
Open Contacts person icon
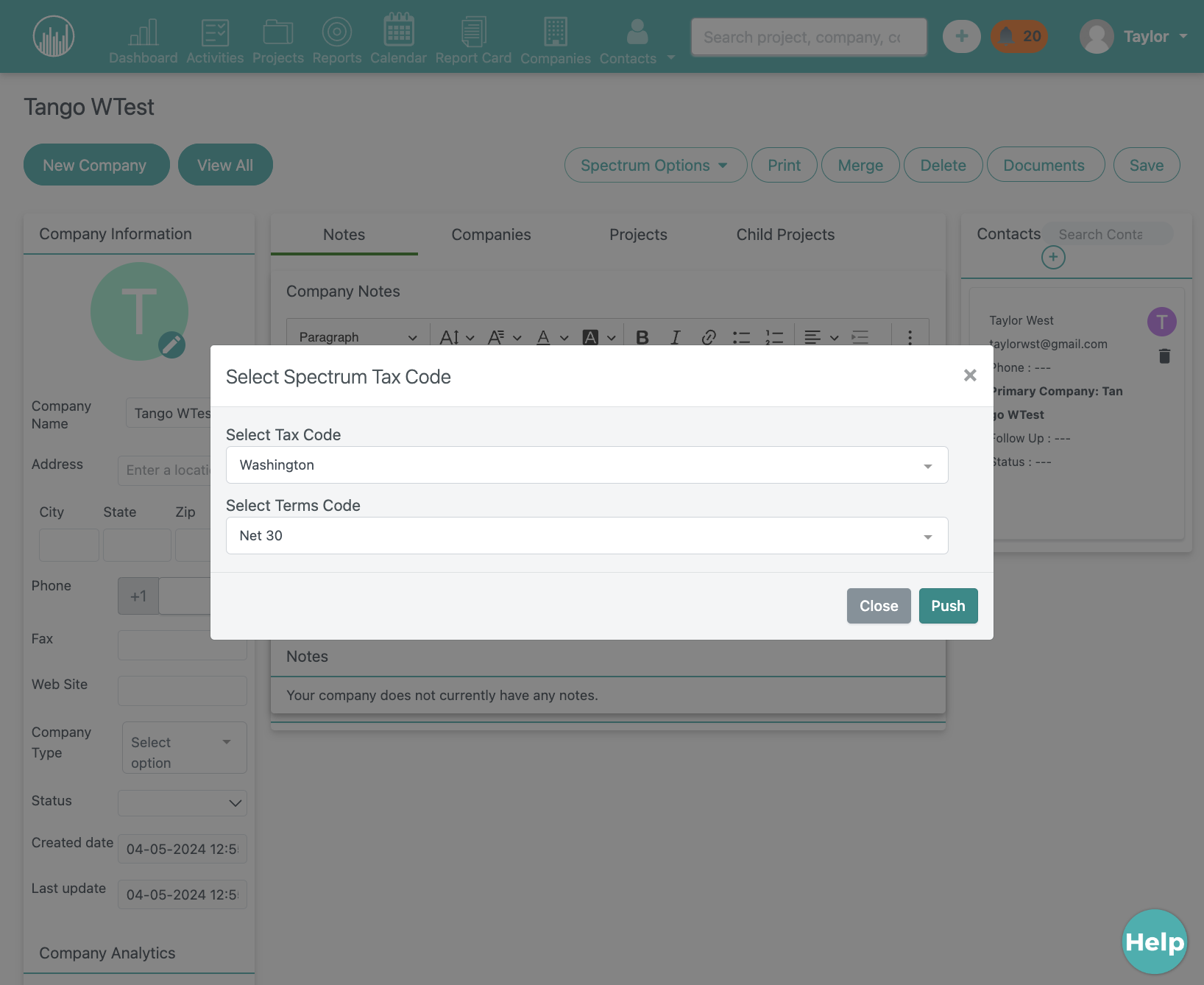click(637, 32)
